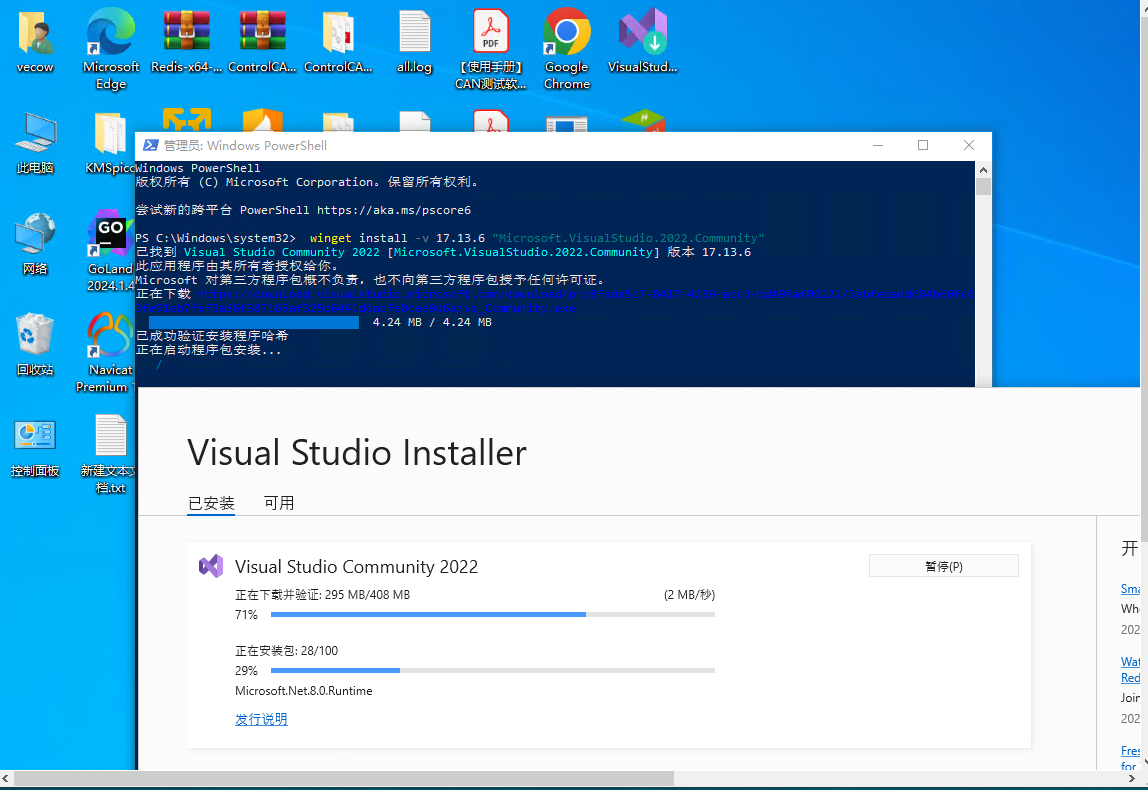
Task: Click the PowerShell 4.24 MB download progress bar
Action: (254, 322)
